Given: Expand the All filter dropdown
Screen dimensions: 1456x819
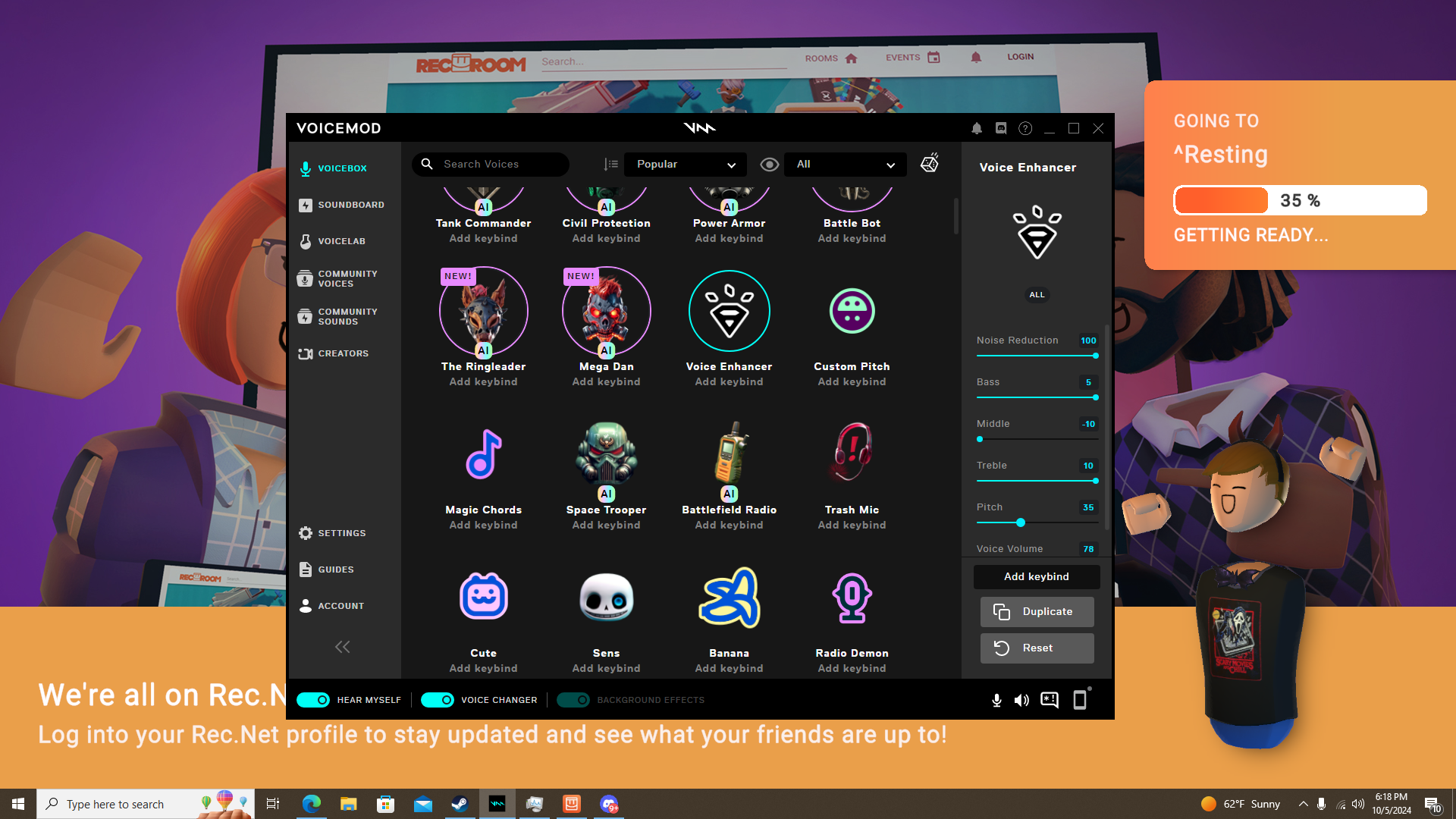Looking at the screenshot, I should tap(845, 165).
